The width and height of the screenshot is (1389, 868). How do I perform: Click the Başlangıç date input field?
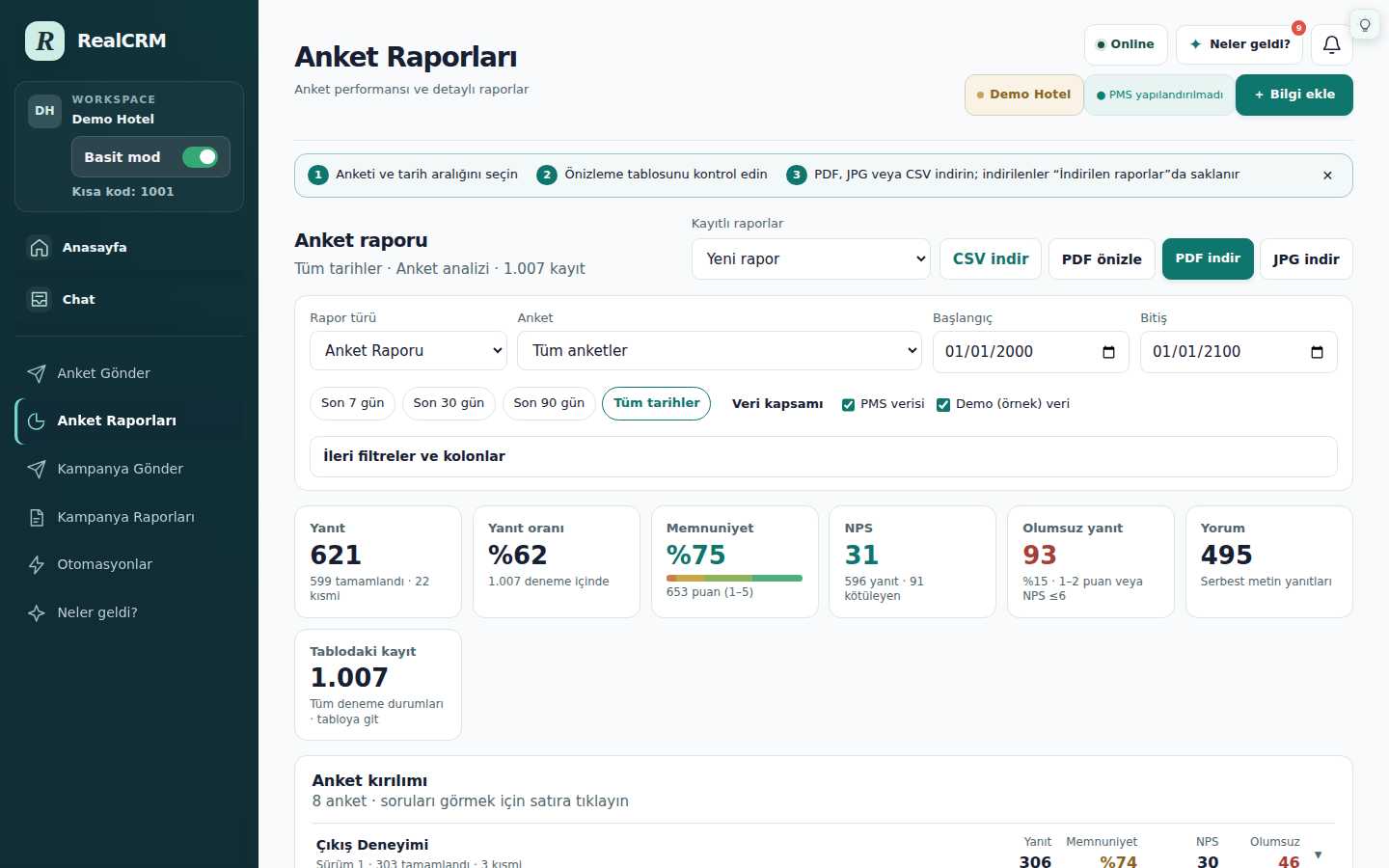[1030, 352]
